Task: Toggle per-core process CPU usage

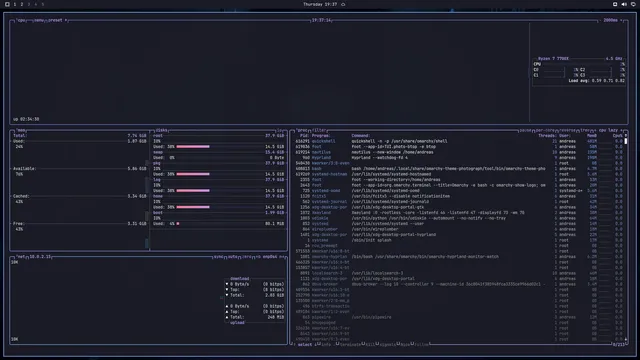Action: coord(545,130)
